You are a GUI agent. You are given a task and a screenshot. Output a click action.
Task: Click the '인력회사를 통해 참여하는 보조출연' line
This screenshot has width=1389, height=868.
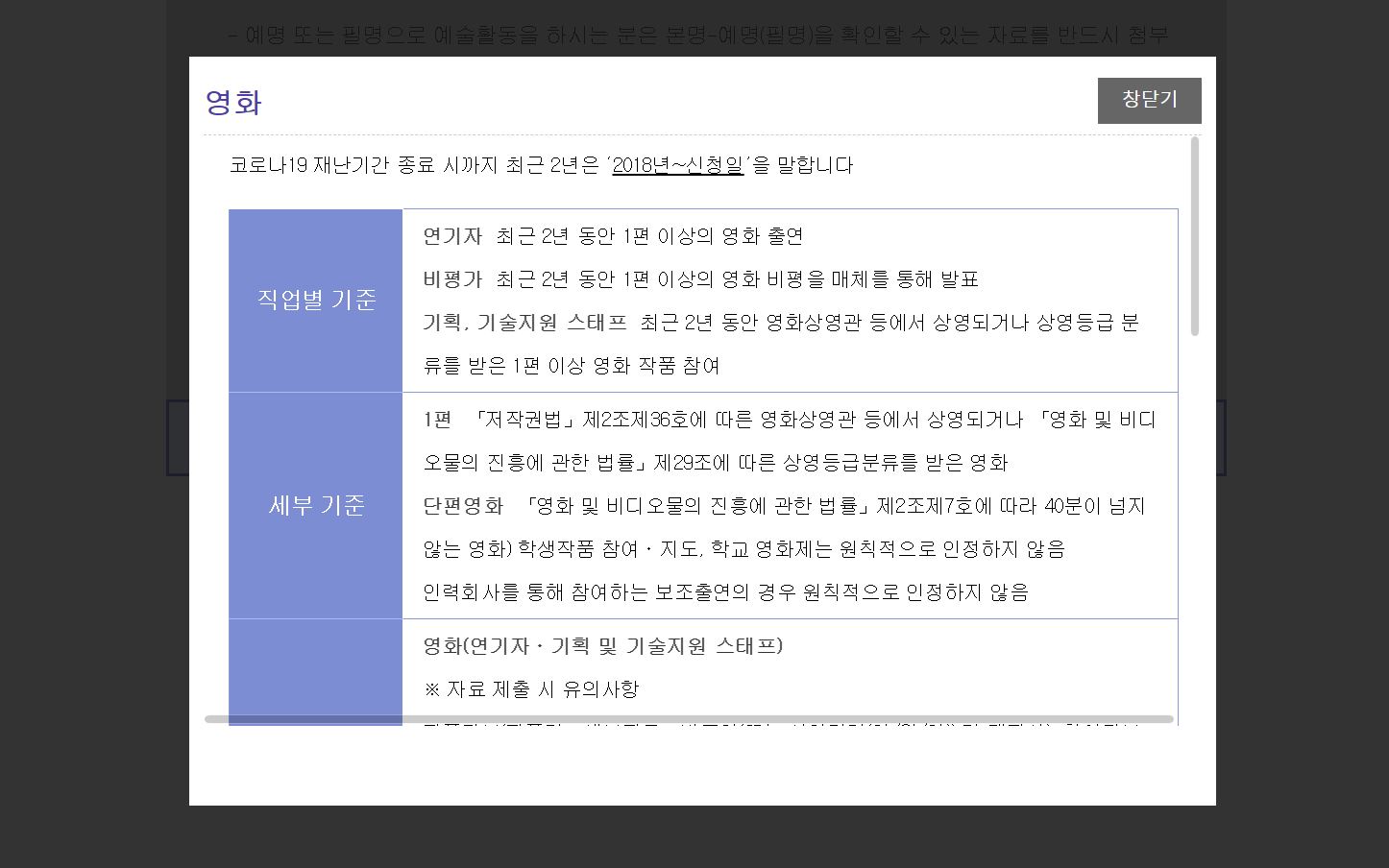pyautogui.click(x=725, y=592)
